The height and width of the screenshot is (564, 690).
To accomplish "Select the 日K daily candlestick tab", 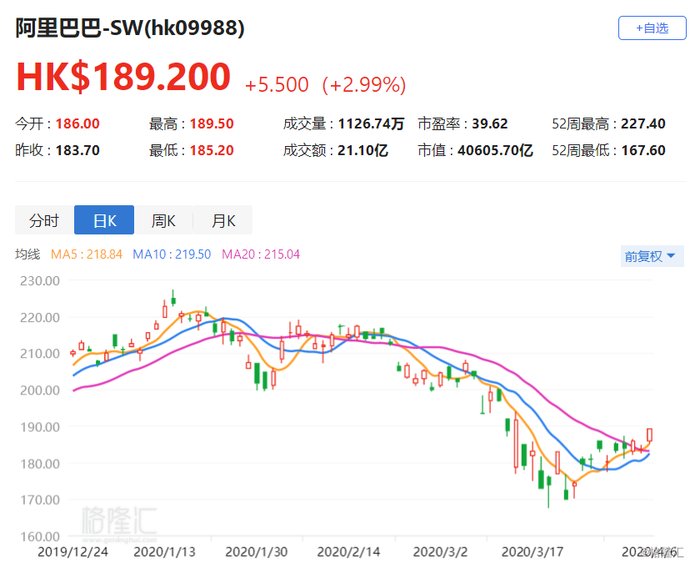I will coord(104,220).
